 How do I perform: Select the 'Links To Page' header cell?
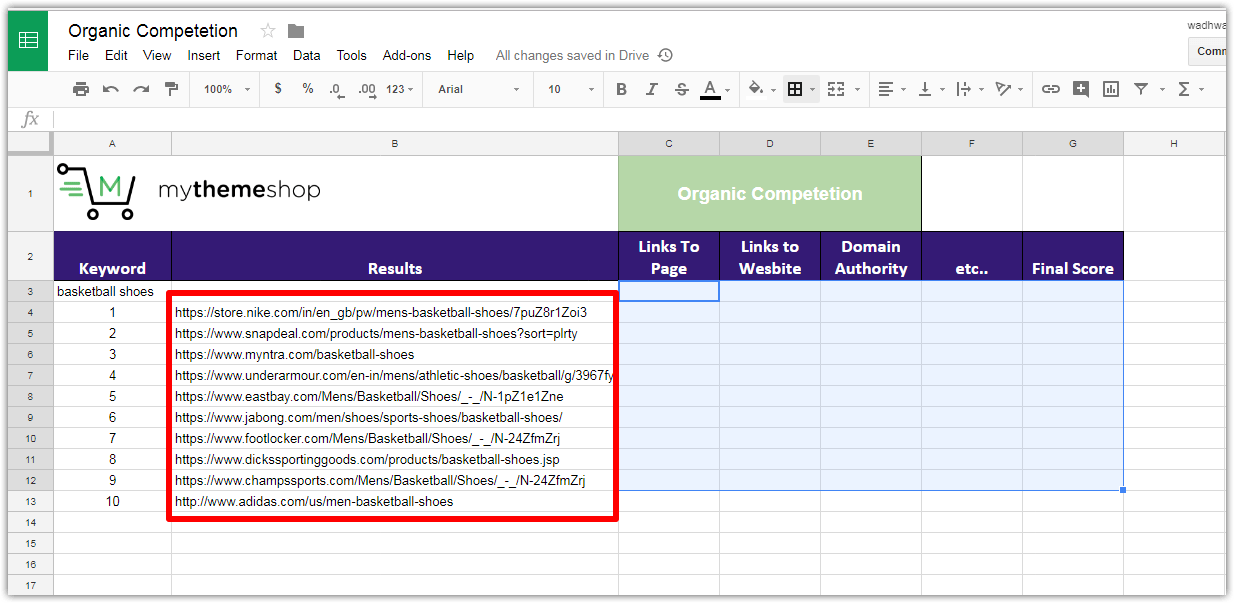pyautogui.click(x=669, y=256)
